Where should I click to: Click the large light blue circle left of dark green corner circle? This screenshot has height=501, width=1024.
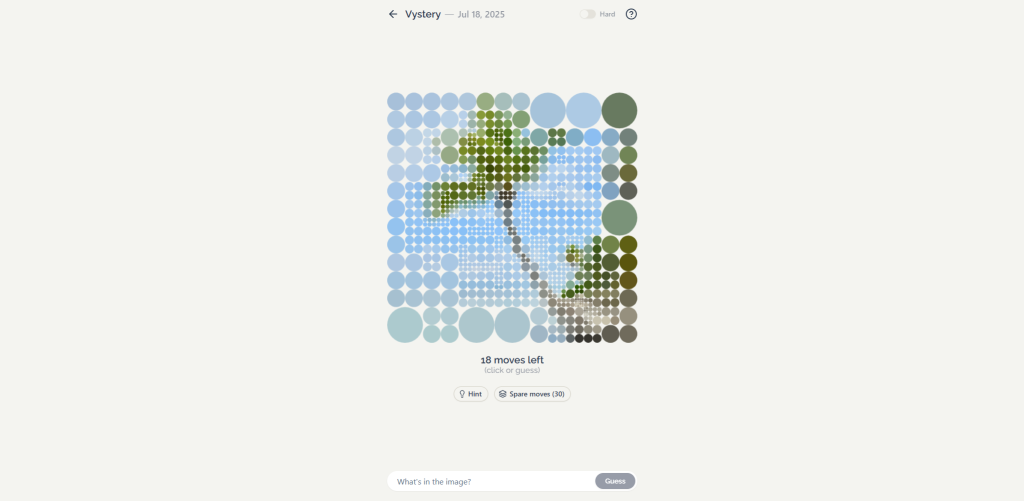(x=583, y=110)
